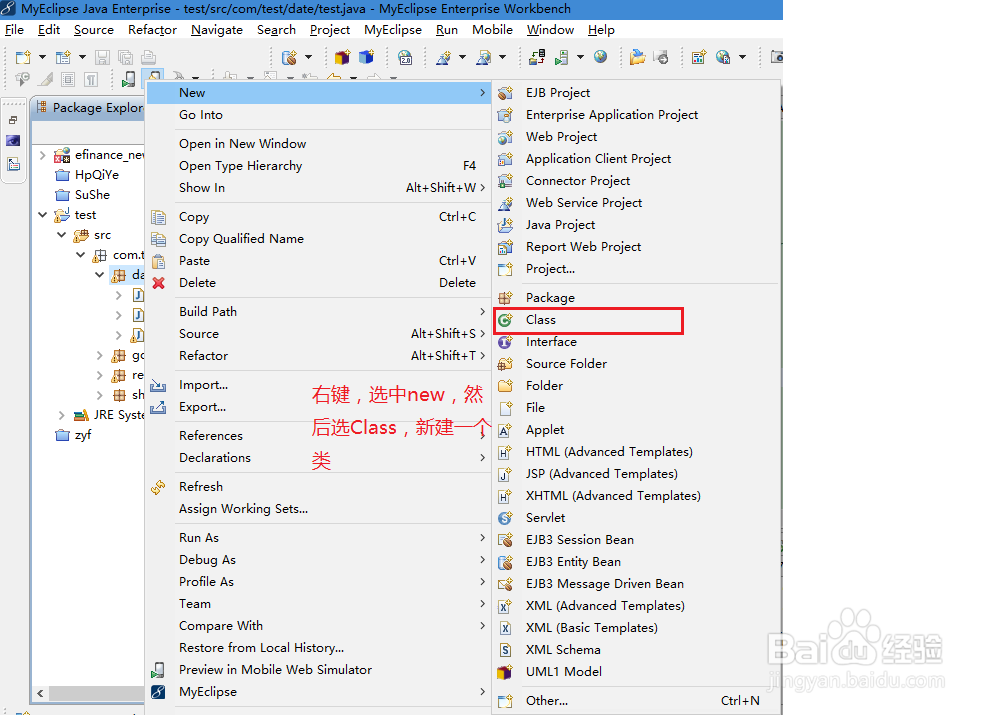Image resolution: width=1000 pixels, height=715 pixels.
Task: Open the Compare With submenu
Action: pos(319,626)
